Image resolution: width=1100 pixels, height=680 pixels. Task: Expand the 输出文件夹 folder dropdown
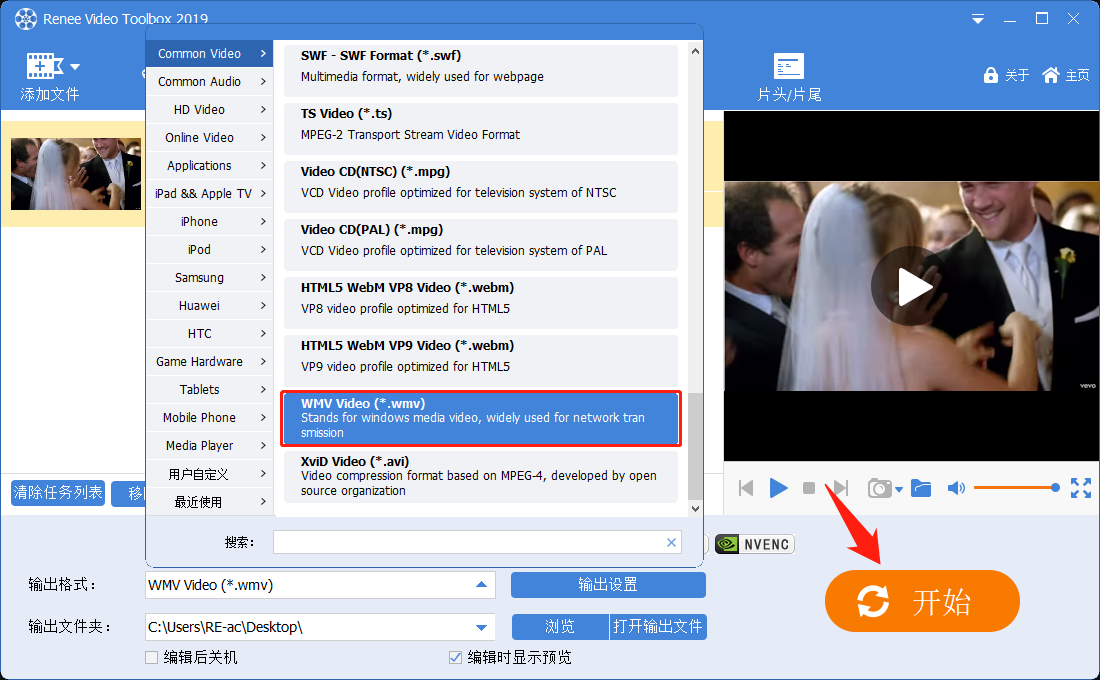(481, 627)
